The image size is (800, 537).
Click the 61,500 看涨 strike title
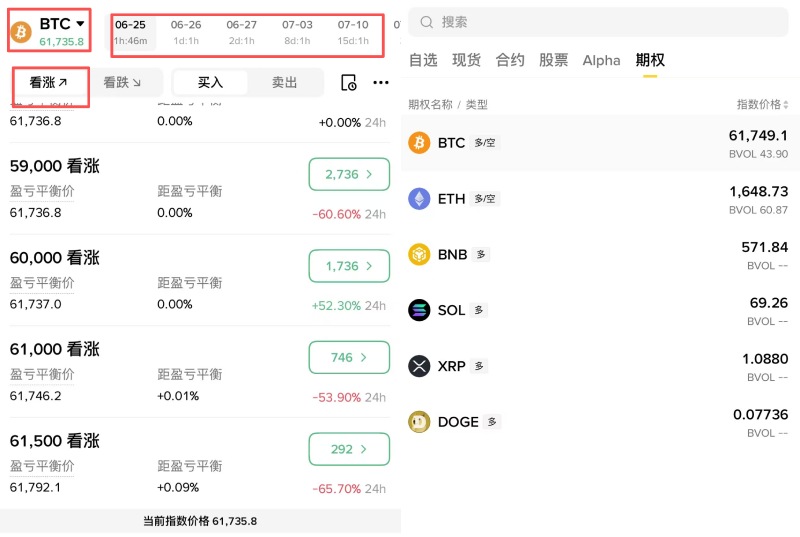click(x=55, y=441)
